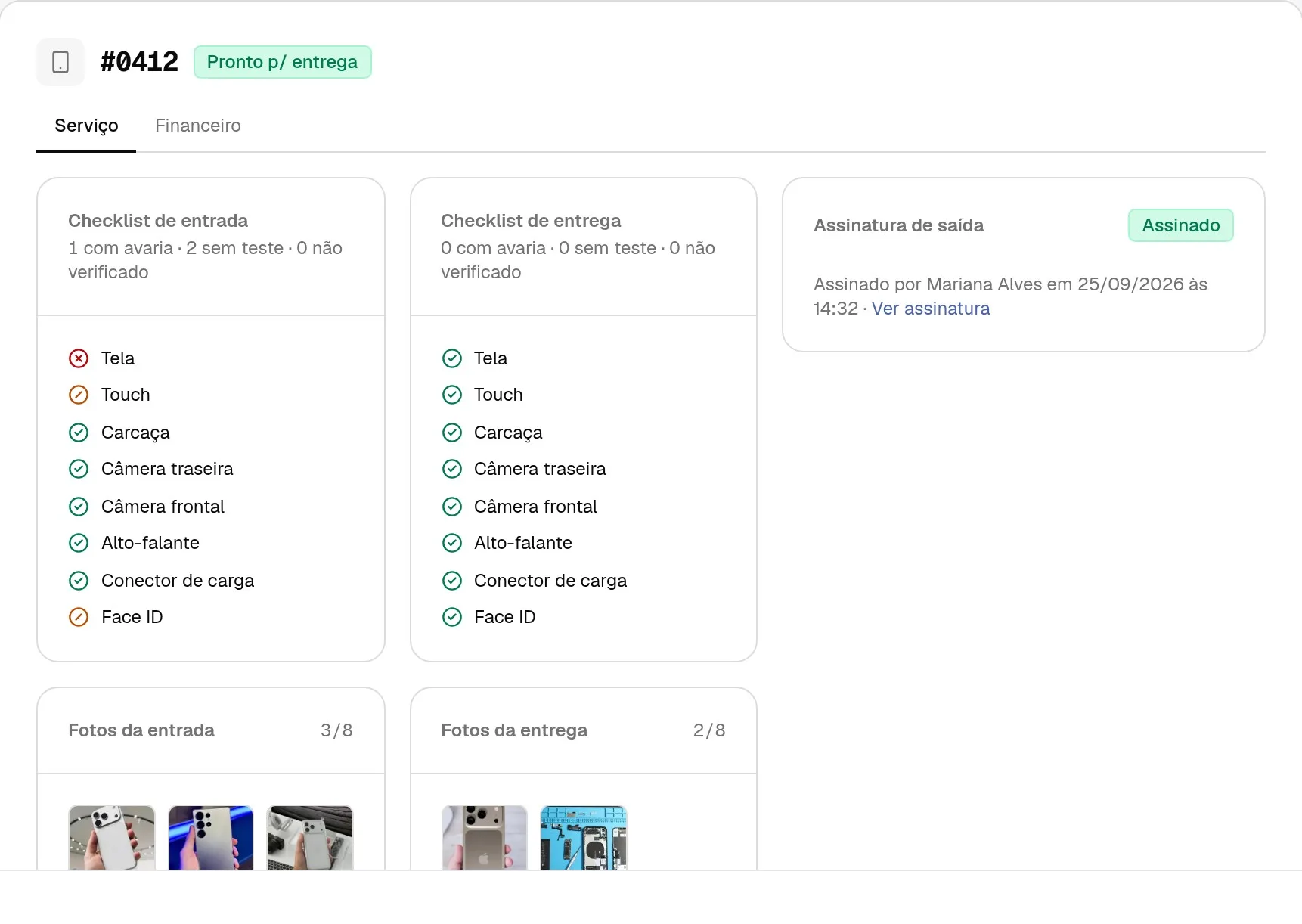This screenshot has width=1302, height=924.
Task: Click the red damage icon for entry Tela
Action: click(x=79, y=358)
